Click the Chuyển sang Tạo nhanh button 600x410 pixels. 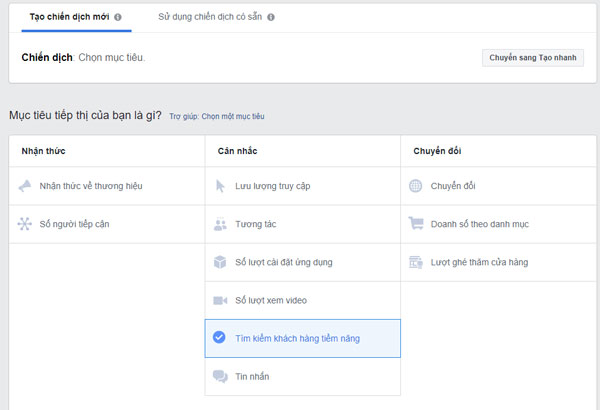point(533,58)
